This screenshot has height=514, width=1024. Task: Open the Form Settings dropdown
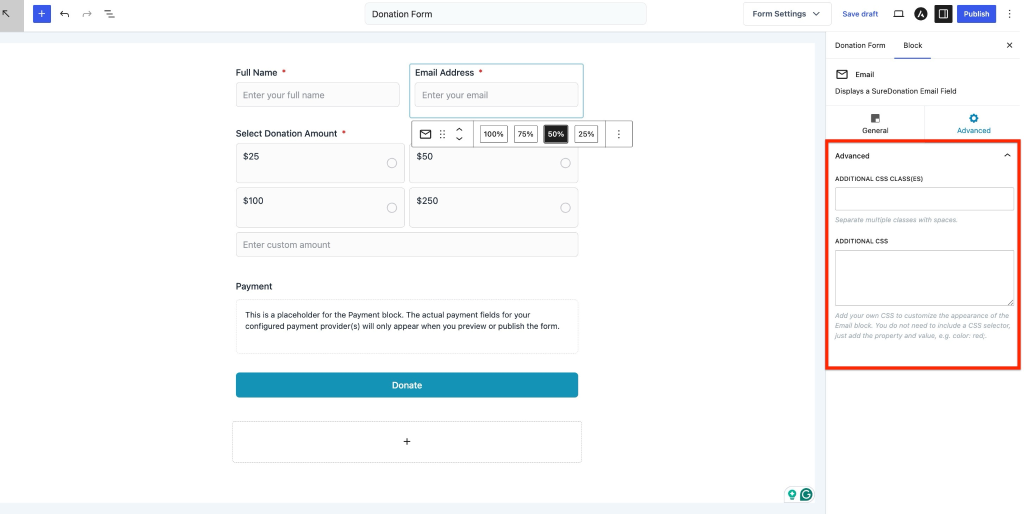(787, 14)
